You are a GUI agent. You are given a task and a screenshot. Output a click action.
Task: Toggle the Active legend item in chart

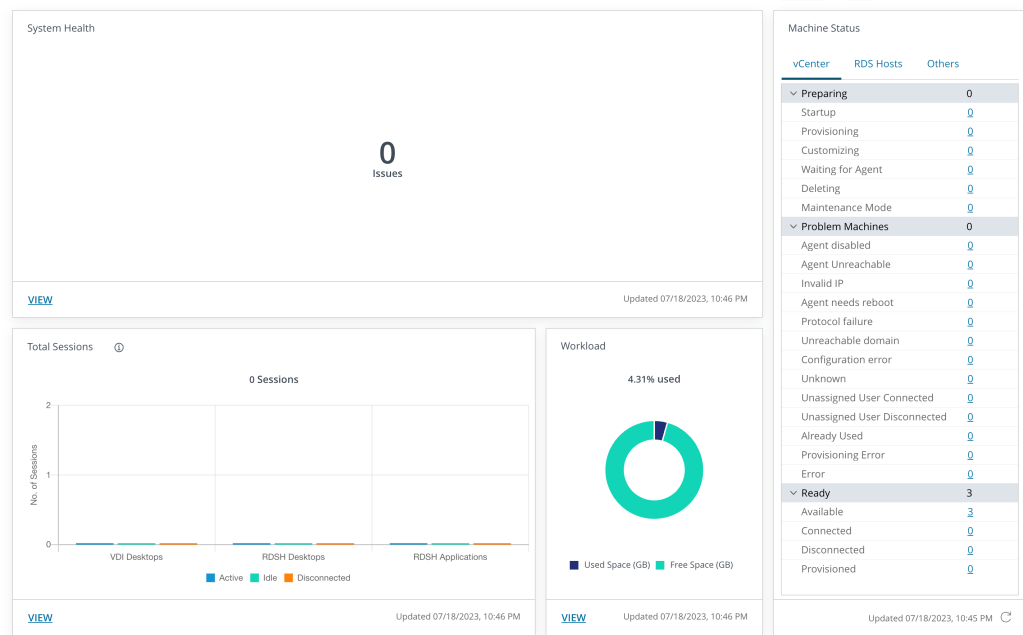[225, 578]
